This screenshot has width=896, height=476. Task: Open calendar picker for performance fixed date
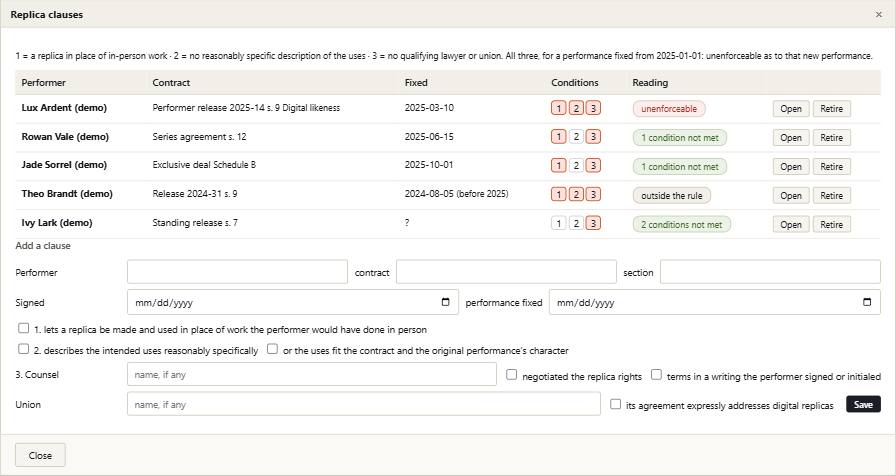867,302
